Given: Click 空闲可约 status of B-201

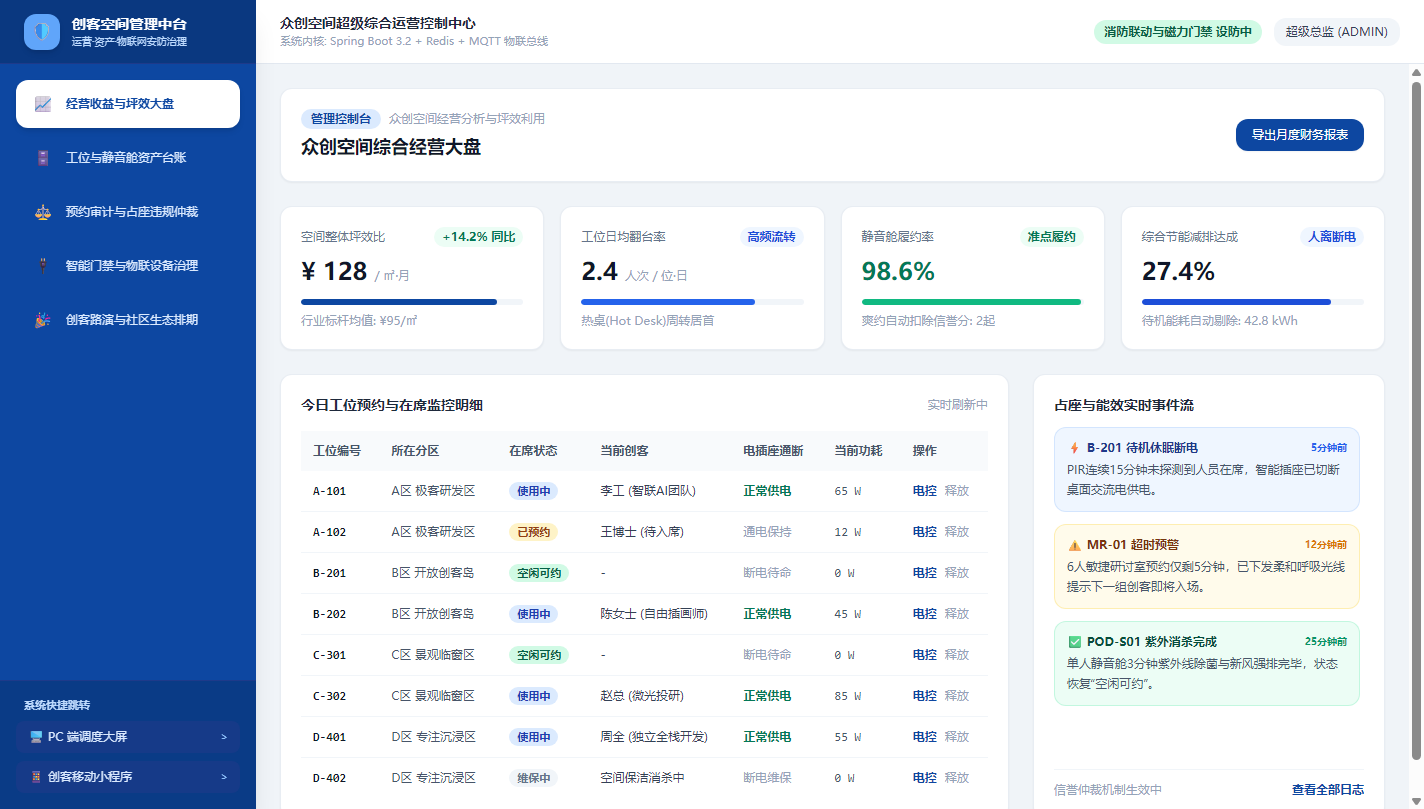Looking at the screenshot, I should tap(539, 573).
